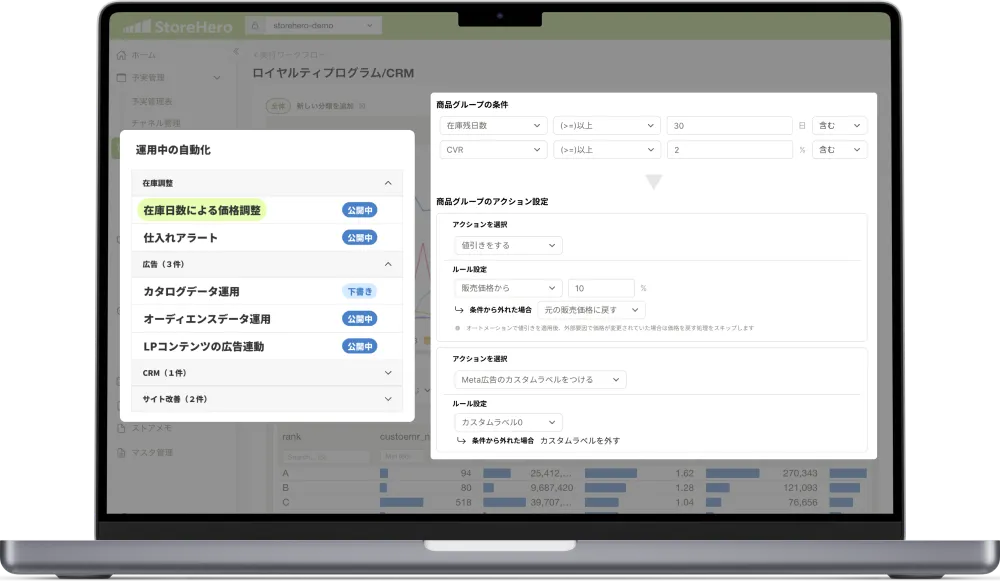This screenshot has height=581, width=1000.
Task: Expand the サイト改善（2件） section
Action: pos(388,399)
